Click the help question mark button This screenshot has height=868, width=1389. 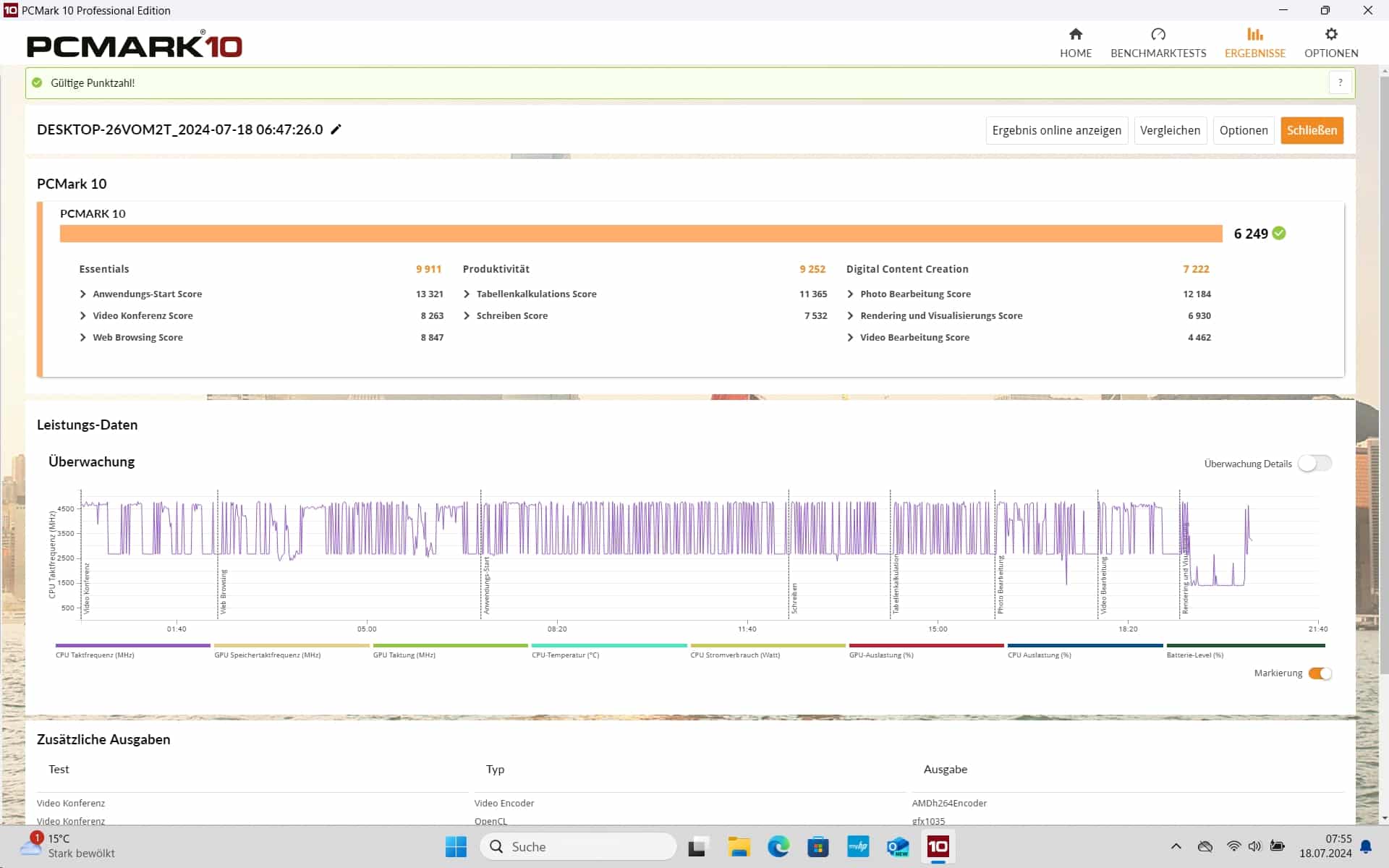click(1340, 82)
